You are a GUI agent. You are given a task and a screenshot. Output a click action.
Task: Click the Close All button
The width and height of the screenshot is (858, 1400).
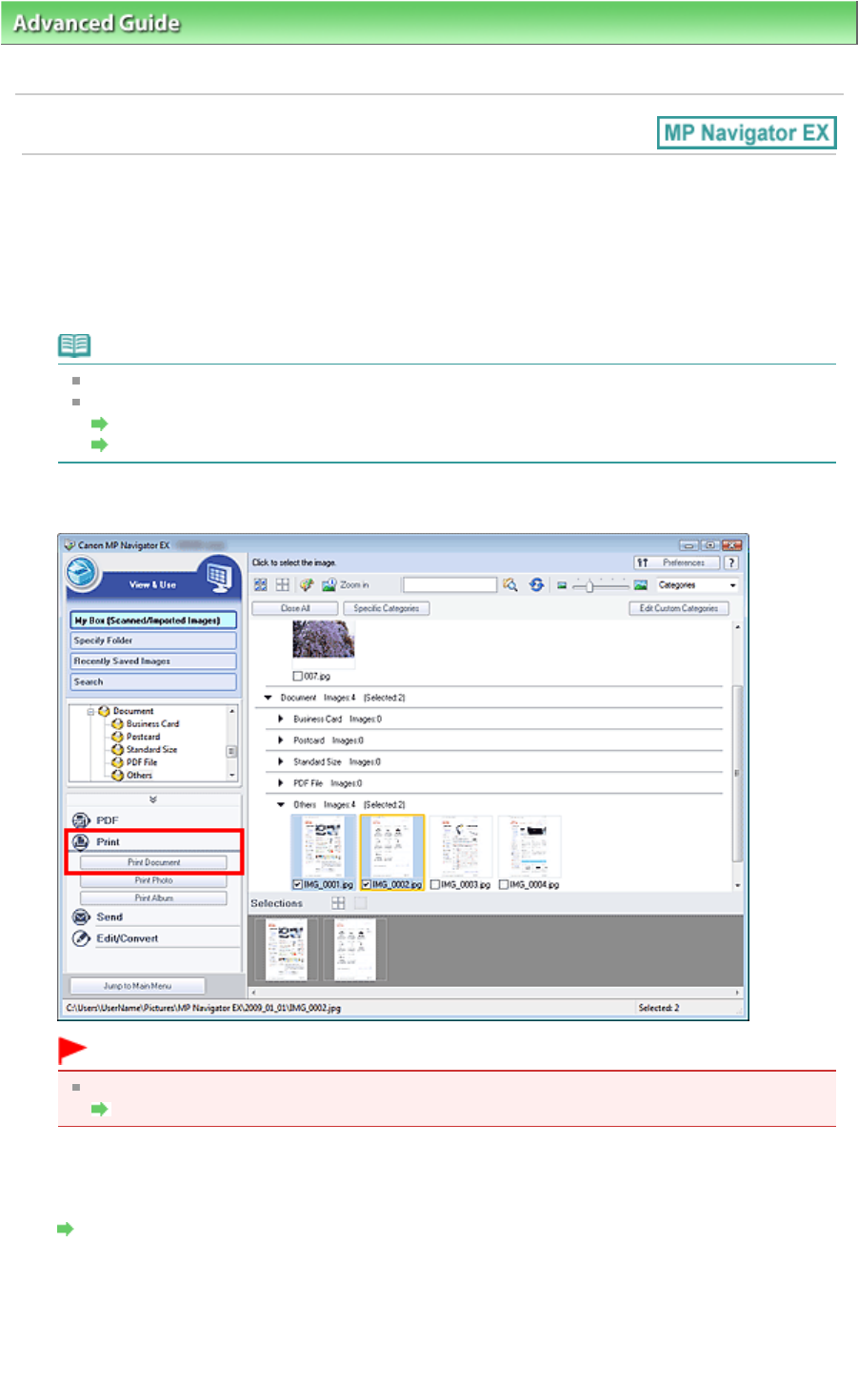[x=294, y=608]
